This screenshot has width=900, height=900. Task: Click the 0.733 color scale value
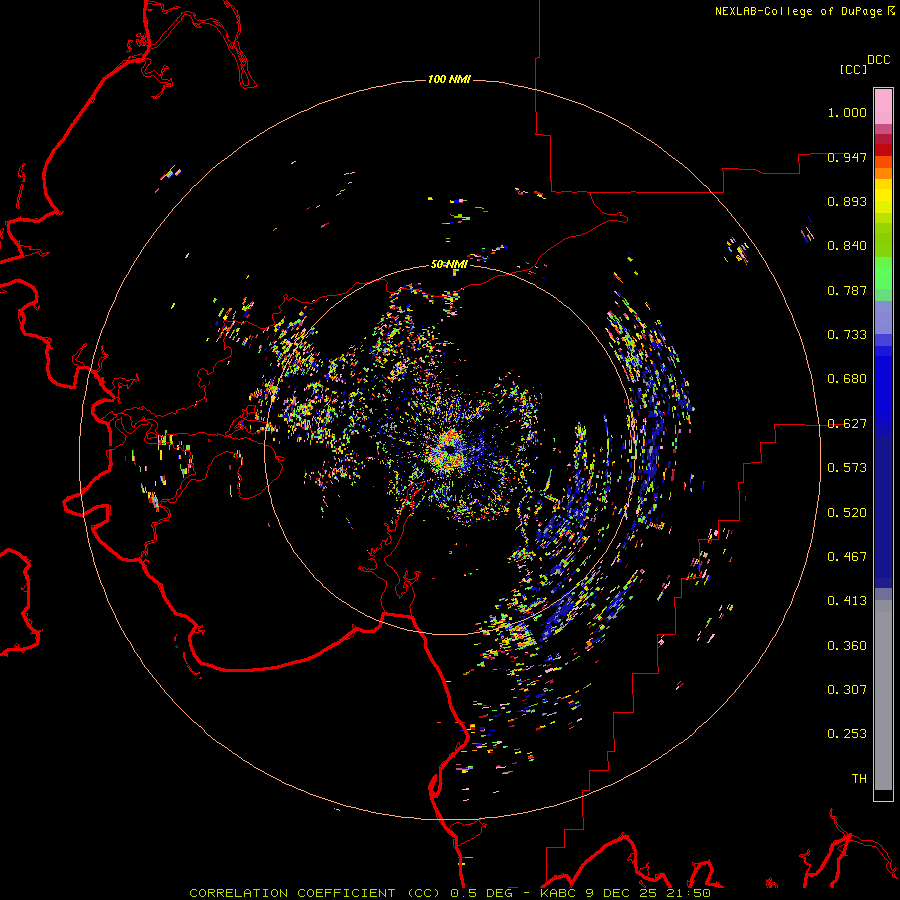click(x=847, y=335)
